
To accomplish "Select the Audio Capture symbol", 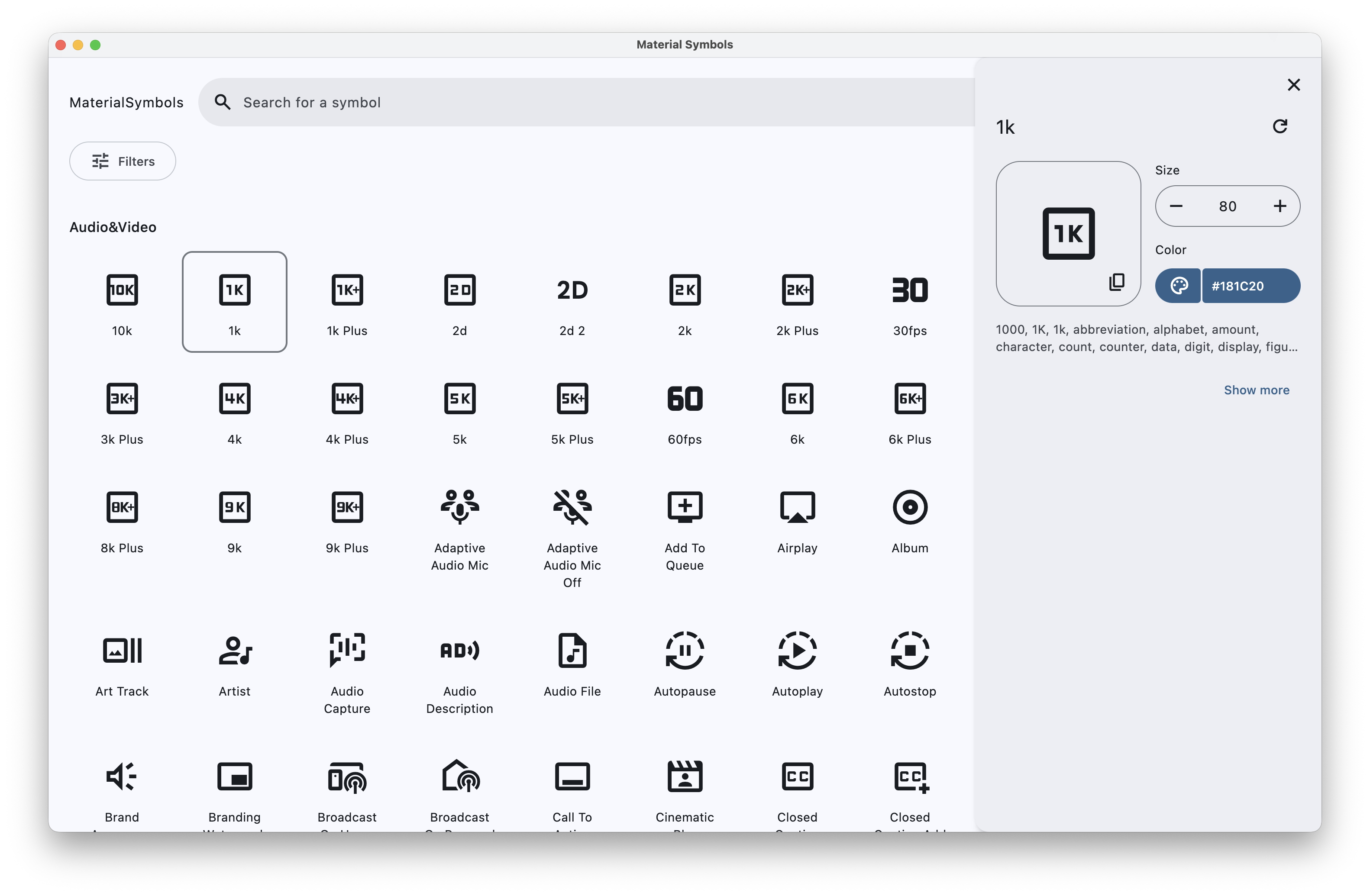I will (x=347, y=671).
